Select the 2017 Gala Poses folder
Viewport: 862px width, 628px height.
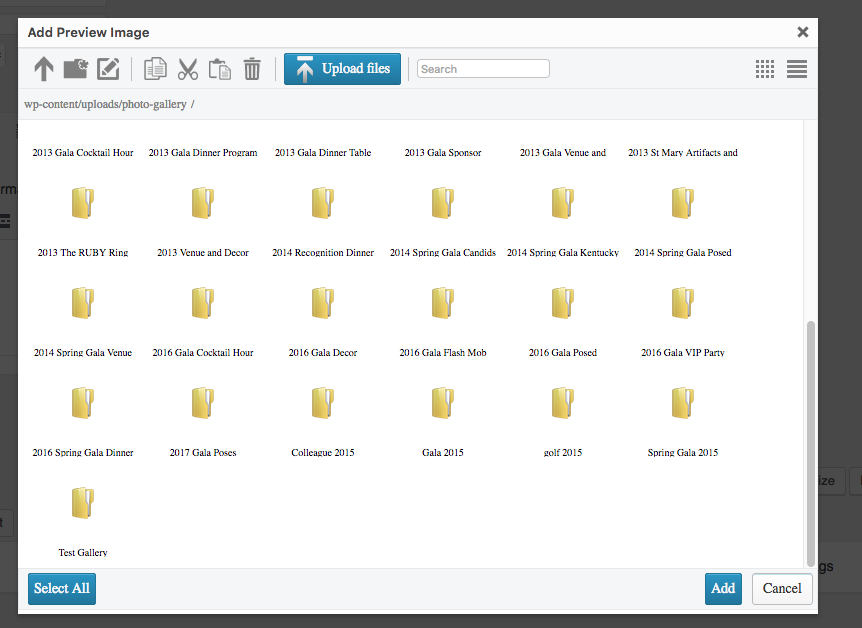[x=203, y=403]
